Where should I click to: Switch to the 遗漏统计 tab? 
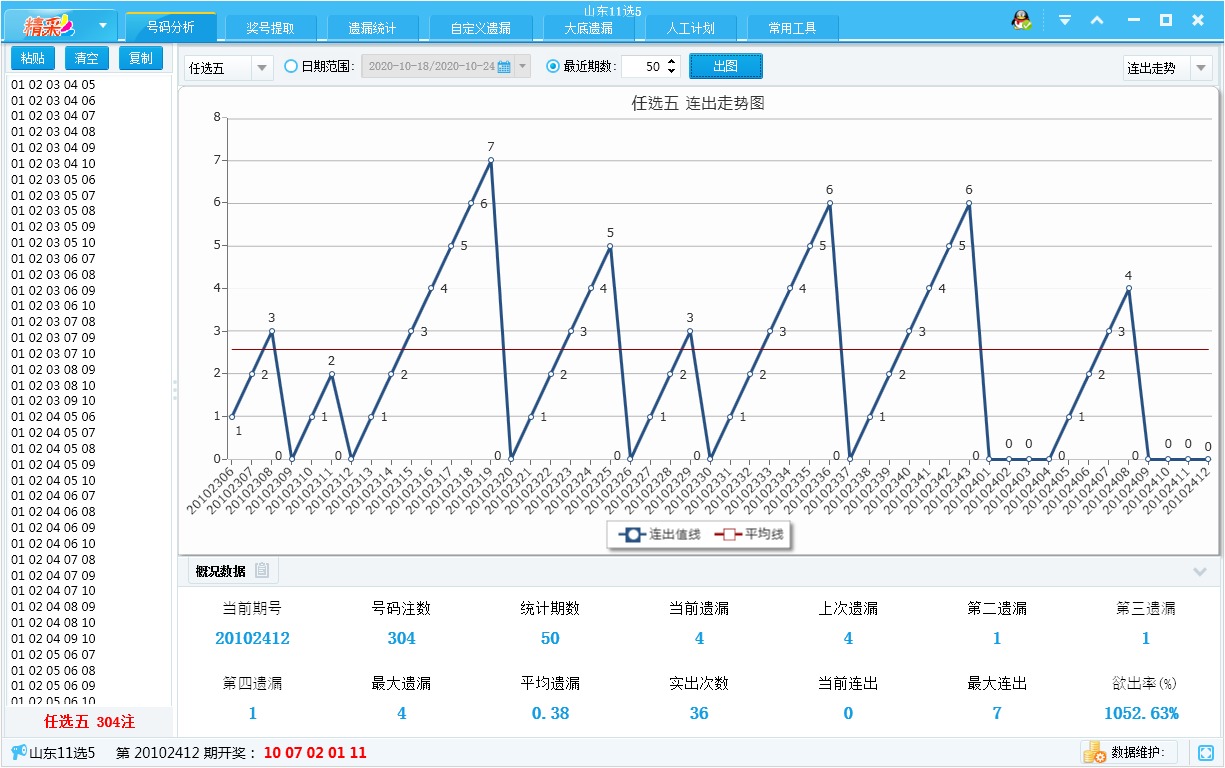pos(373,27)
